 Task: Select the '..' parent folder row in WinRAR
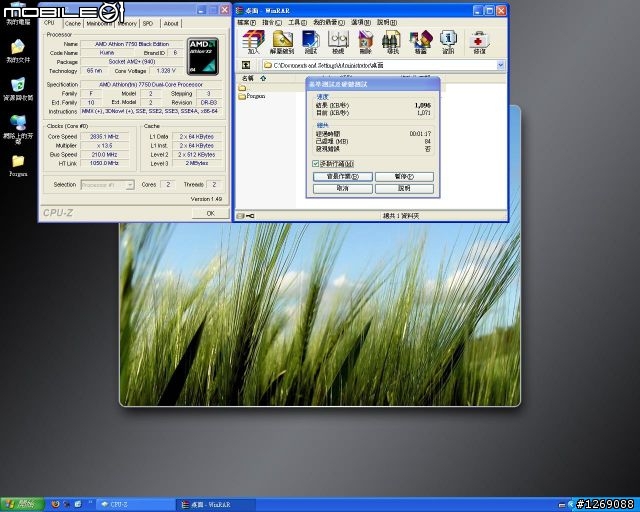tap(242, 88)
